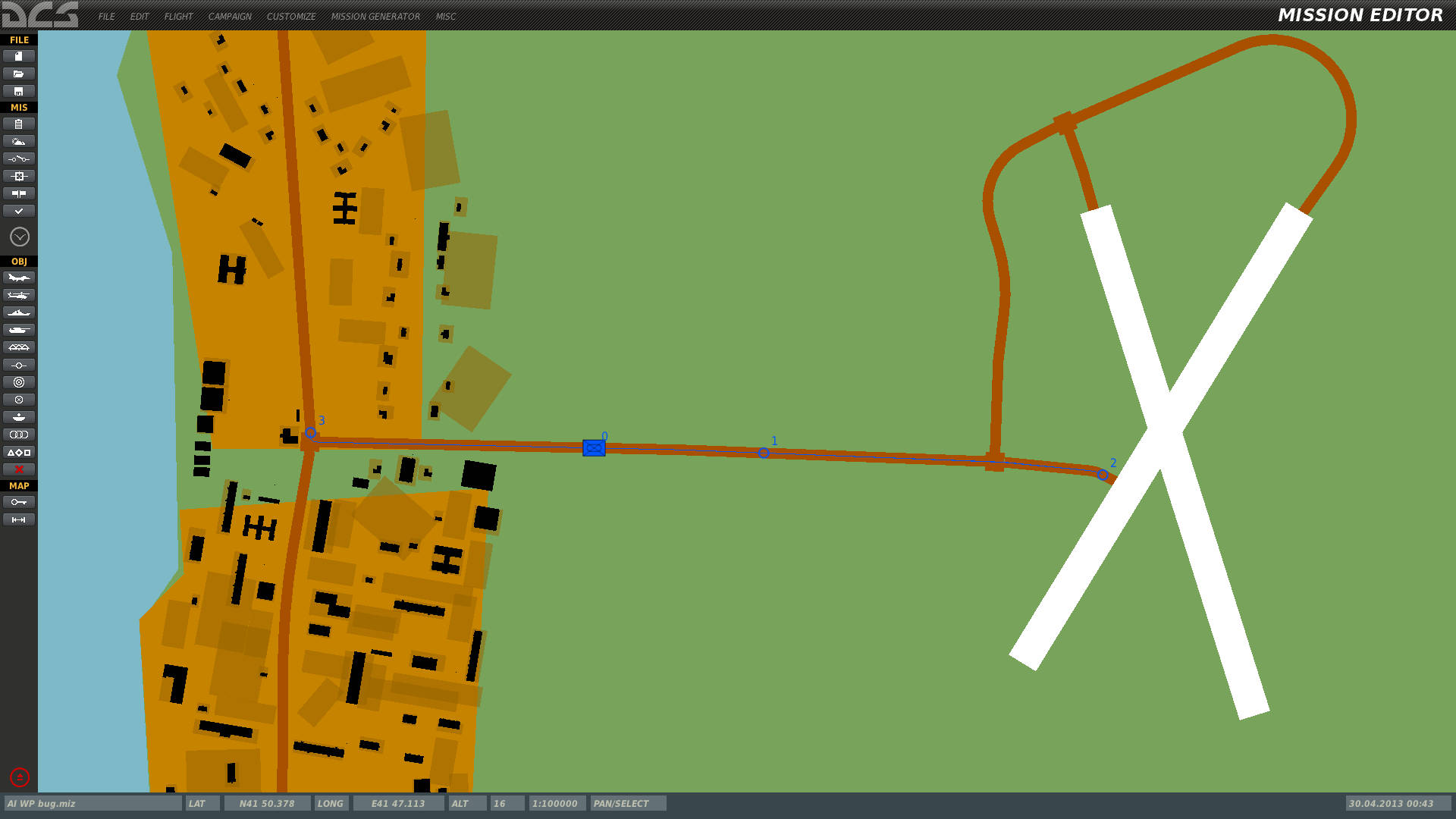This screenshot has width=1456, height=819.
Task: Click the DCS logo in the top-left corner
Action: click(x=40, y=14)
